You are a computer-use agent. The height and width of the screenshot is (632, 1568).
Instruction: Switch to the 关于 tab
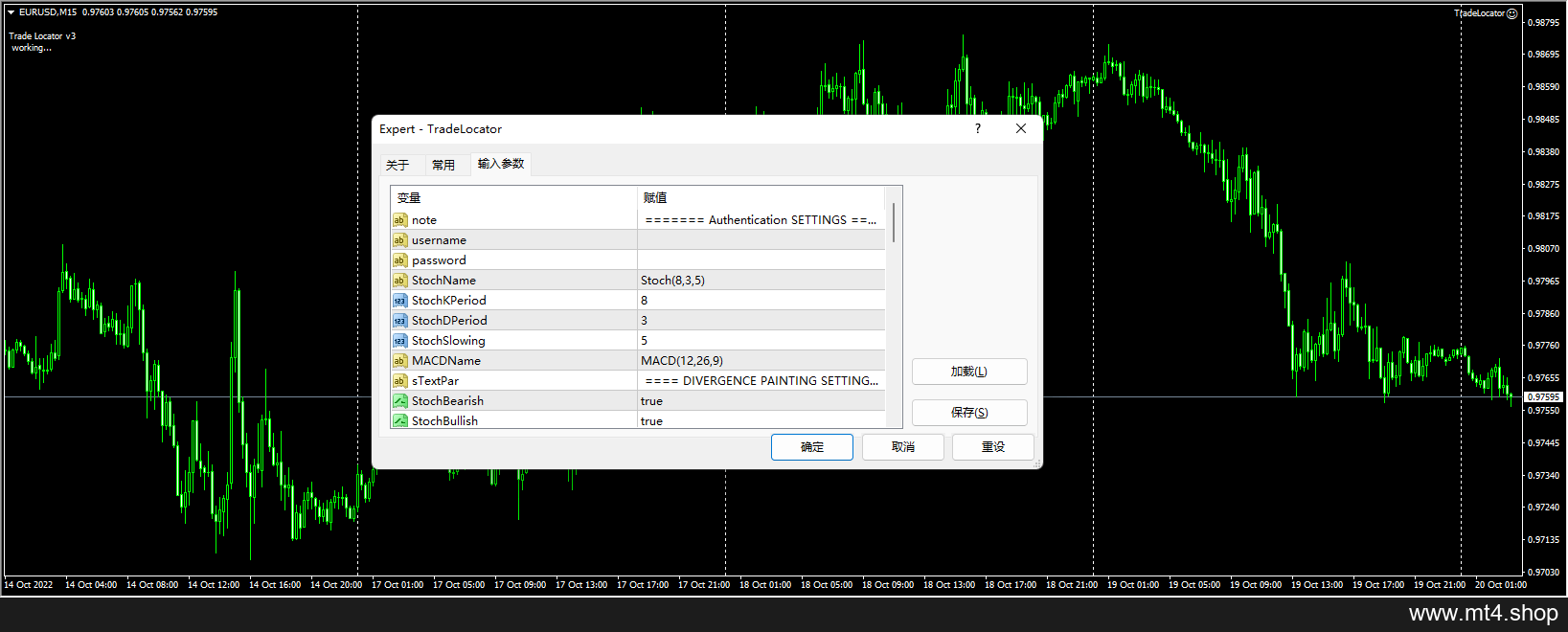(398, 165)
